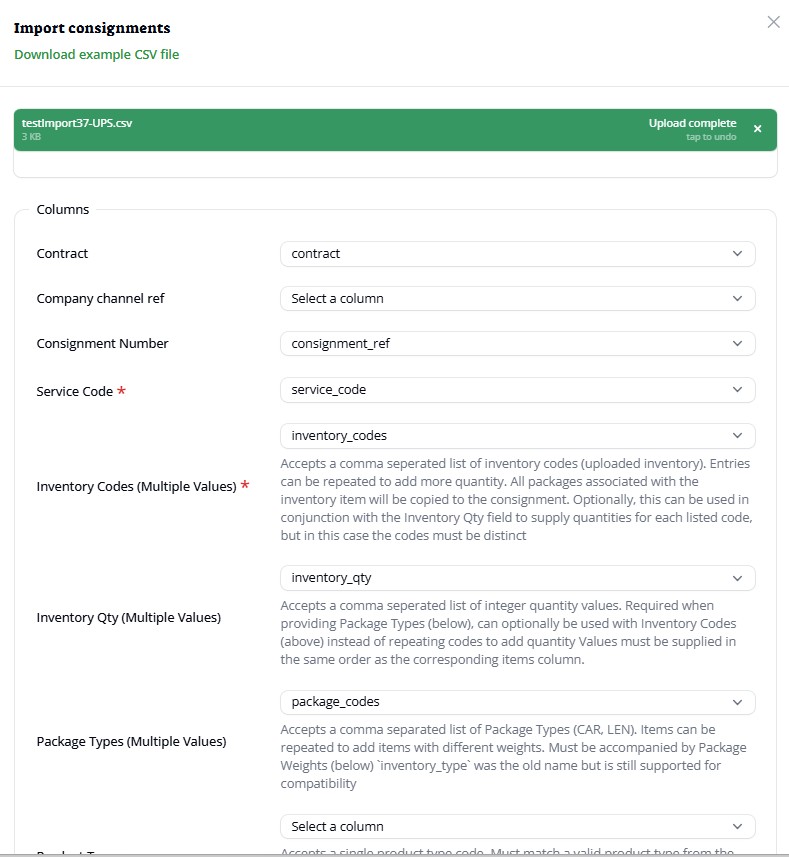
Task: Close the Import consignments dialog
Action: [x=773, y=22]
